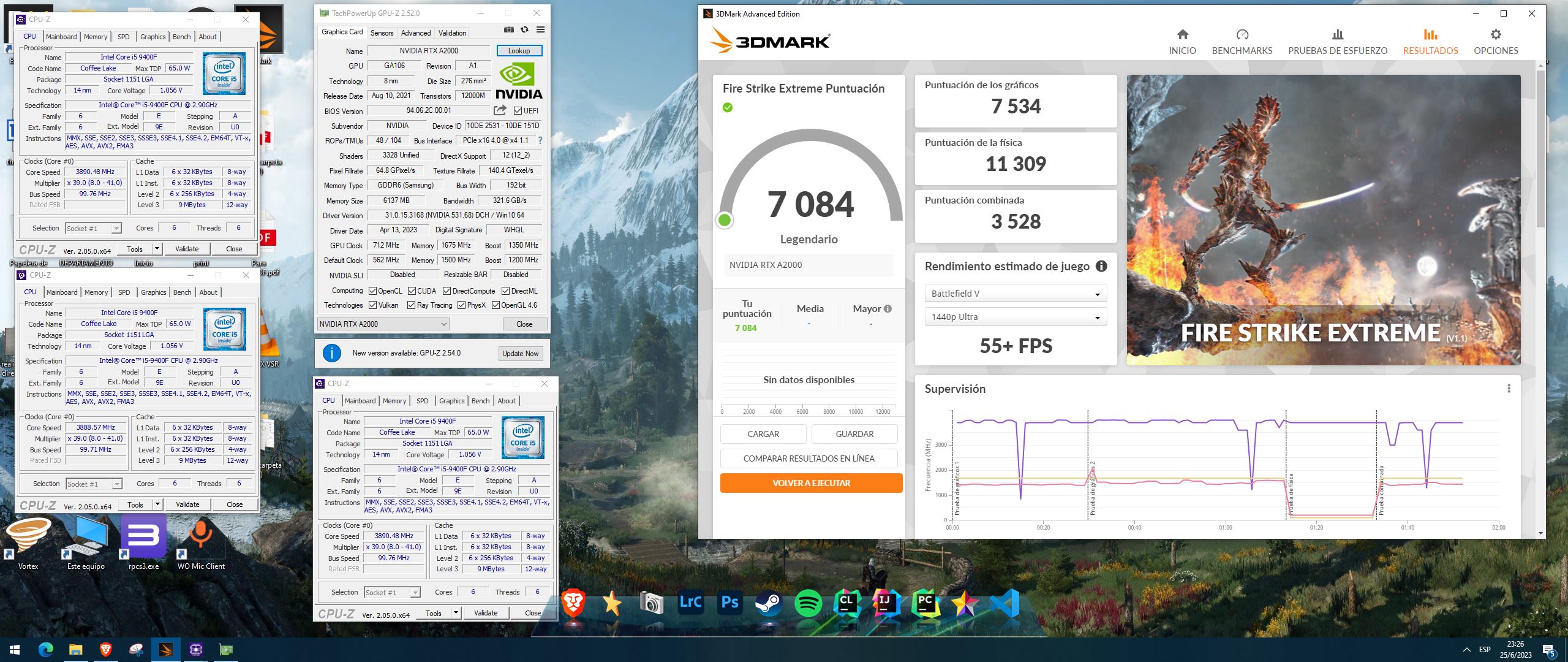This screenshot has width=1568, height=662.
Task: Launch IntelliJ IDEA from the dock
Action: tap(886, 604)
